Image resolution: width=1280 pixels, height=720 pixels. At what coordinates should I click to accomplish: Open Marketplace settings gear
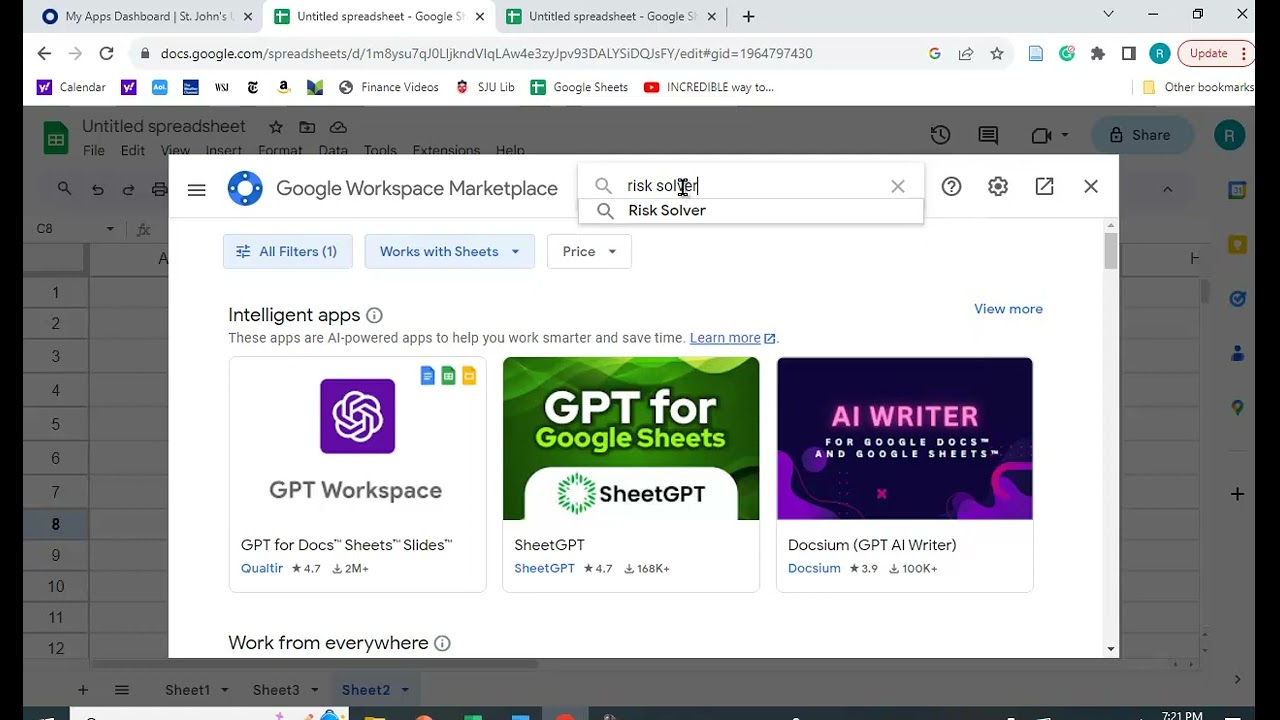[998, 186]
